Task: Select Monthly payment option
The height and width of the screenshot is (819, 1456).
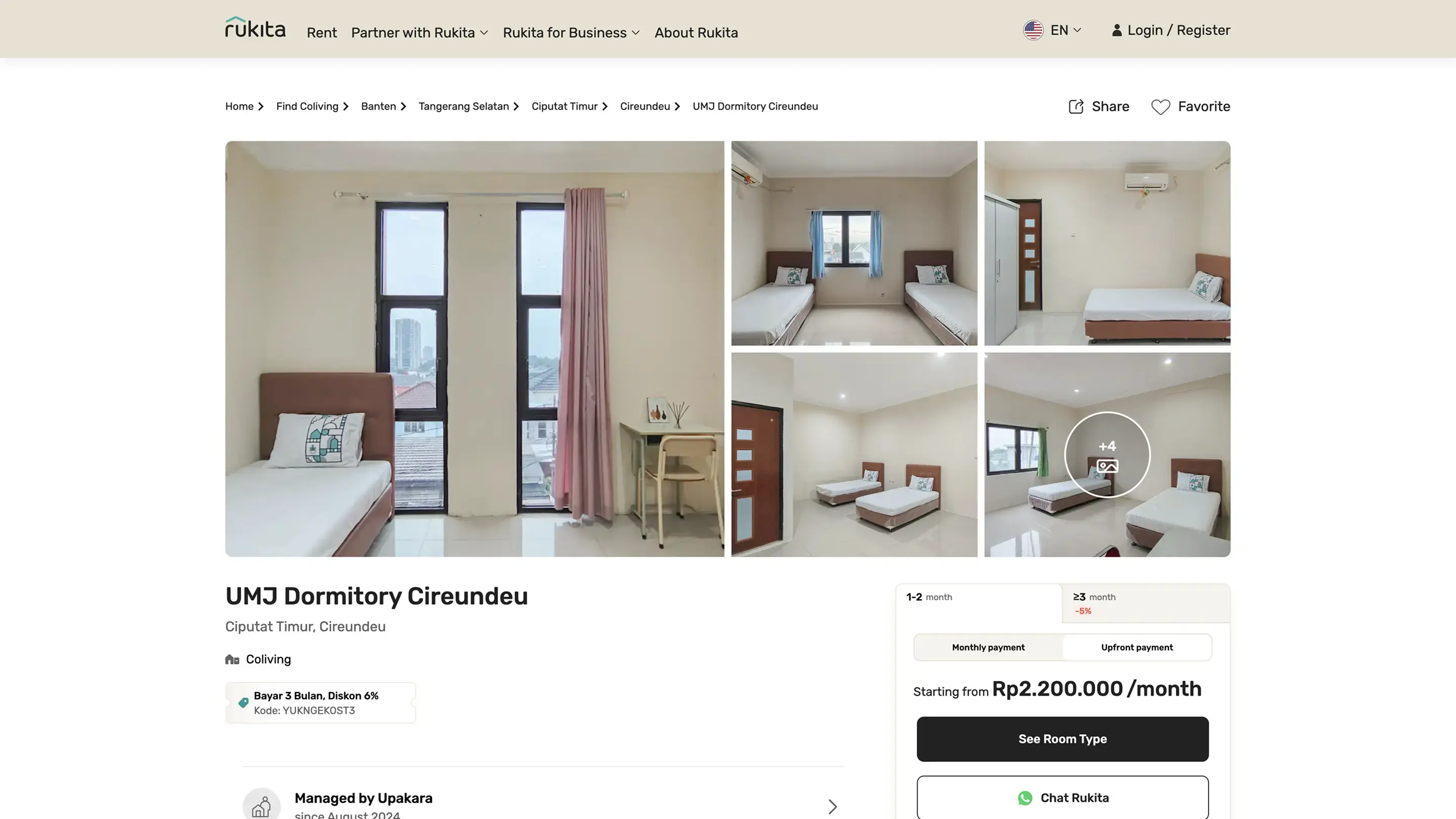Action: point(988,647)
